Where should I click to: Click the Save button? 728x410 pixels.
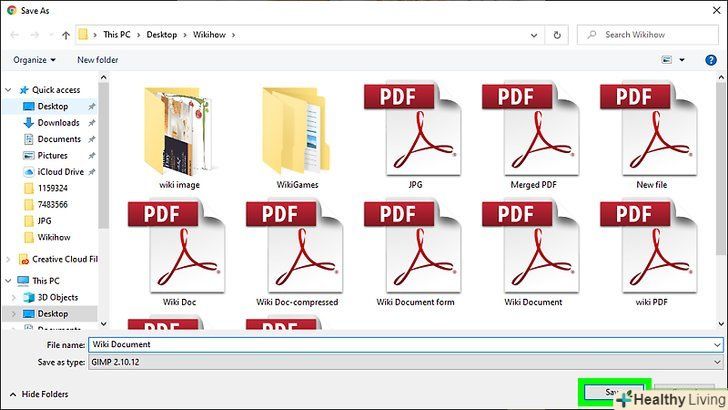coord(614,392)
